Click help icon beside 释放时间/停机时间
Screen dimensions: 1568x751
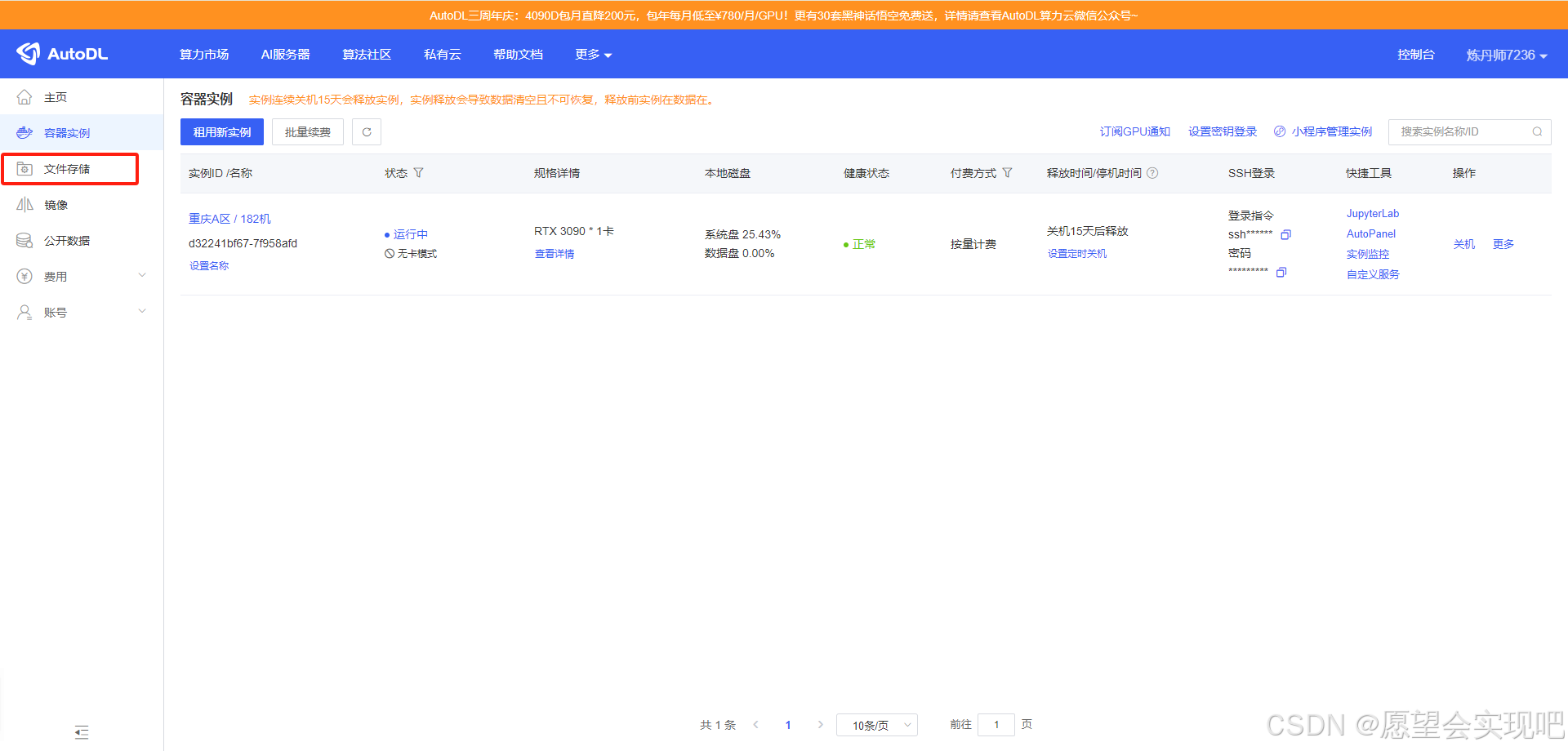(x=1152, y=173)
